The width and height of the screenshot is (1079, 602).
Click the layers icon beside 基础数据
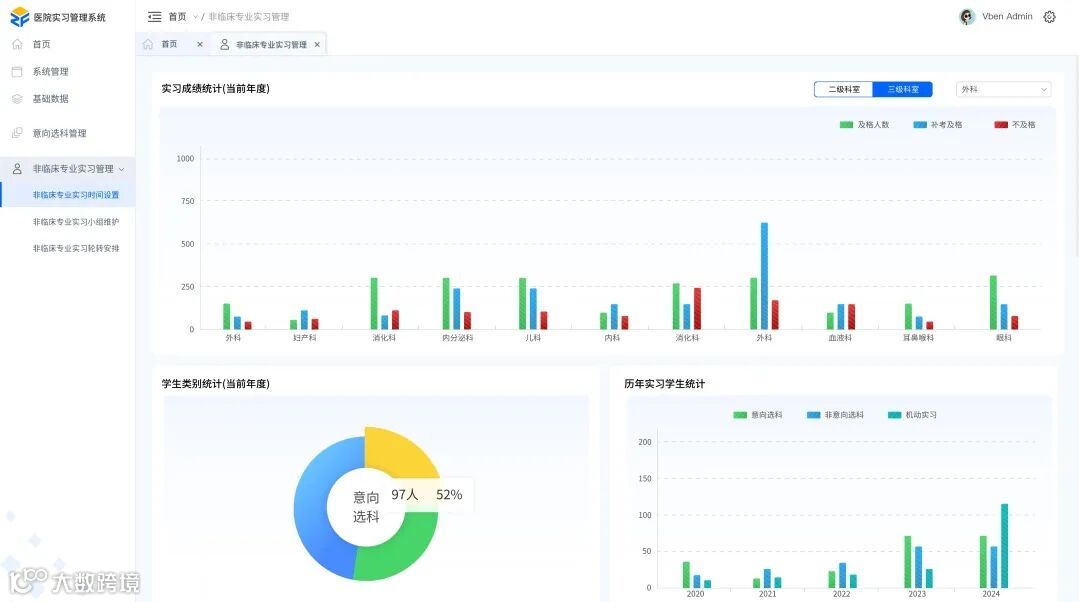pyautogui.click(x=17, y=99)
